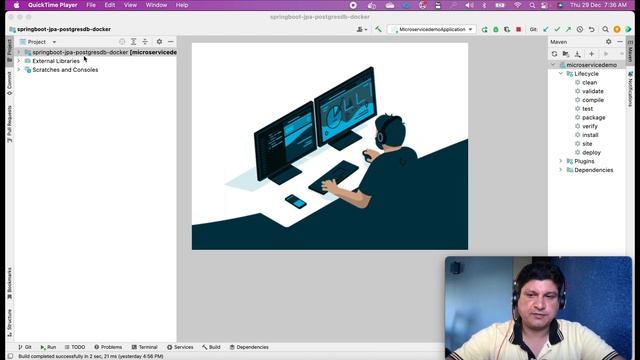Open the Window menu in menu bar
The height and width of the screenshot is (360, 640).
[x=156, y=5]
